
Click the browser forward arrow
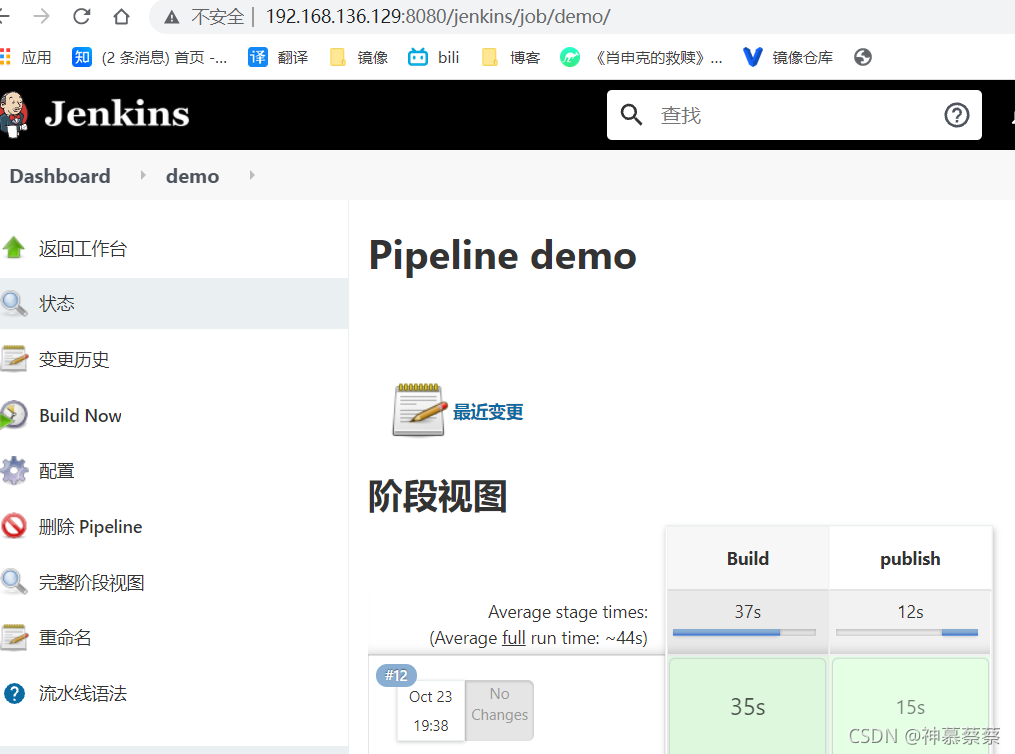click(x=41, y=16)
